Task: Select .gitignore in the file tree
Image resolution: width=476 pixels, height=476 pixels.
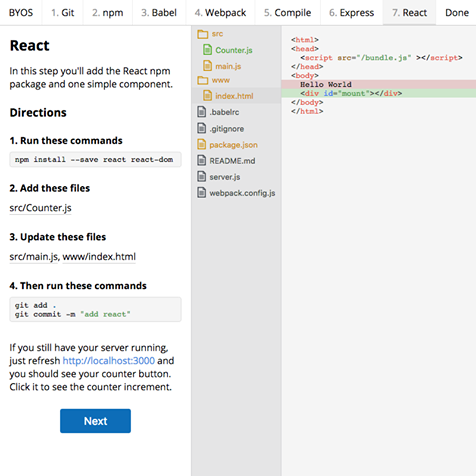Action: tap(226, 129)
